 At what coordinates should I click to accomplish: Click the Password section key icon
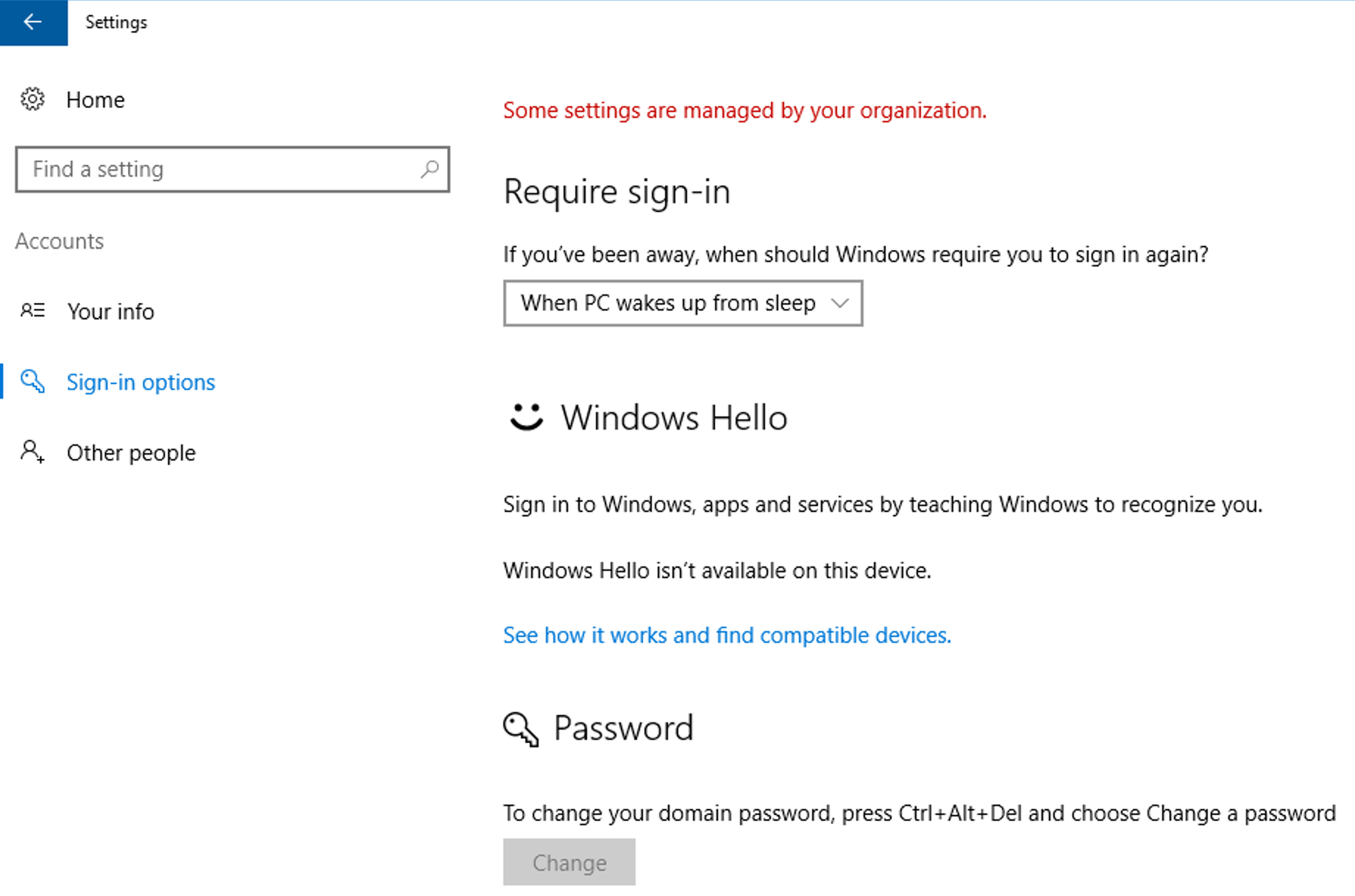521,729
